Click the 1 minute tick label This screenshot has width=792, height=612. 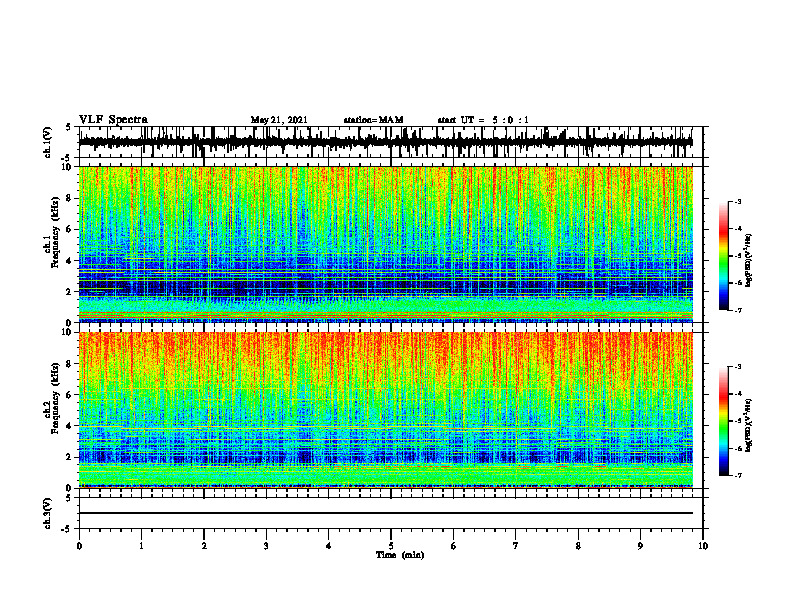click(141, 546)
